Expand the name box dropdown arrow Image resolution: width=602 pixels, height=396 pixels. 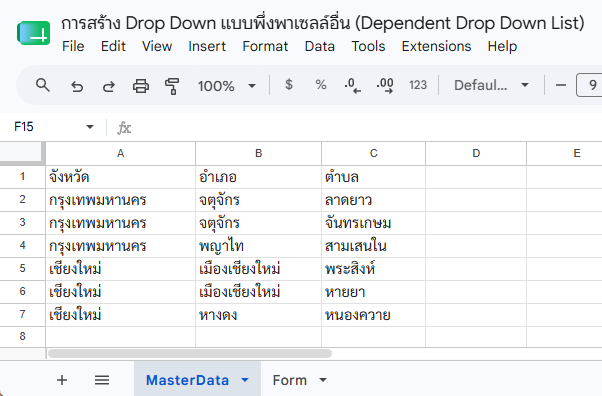click(90, 127)
